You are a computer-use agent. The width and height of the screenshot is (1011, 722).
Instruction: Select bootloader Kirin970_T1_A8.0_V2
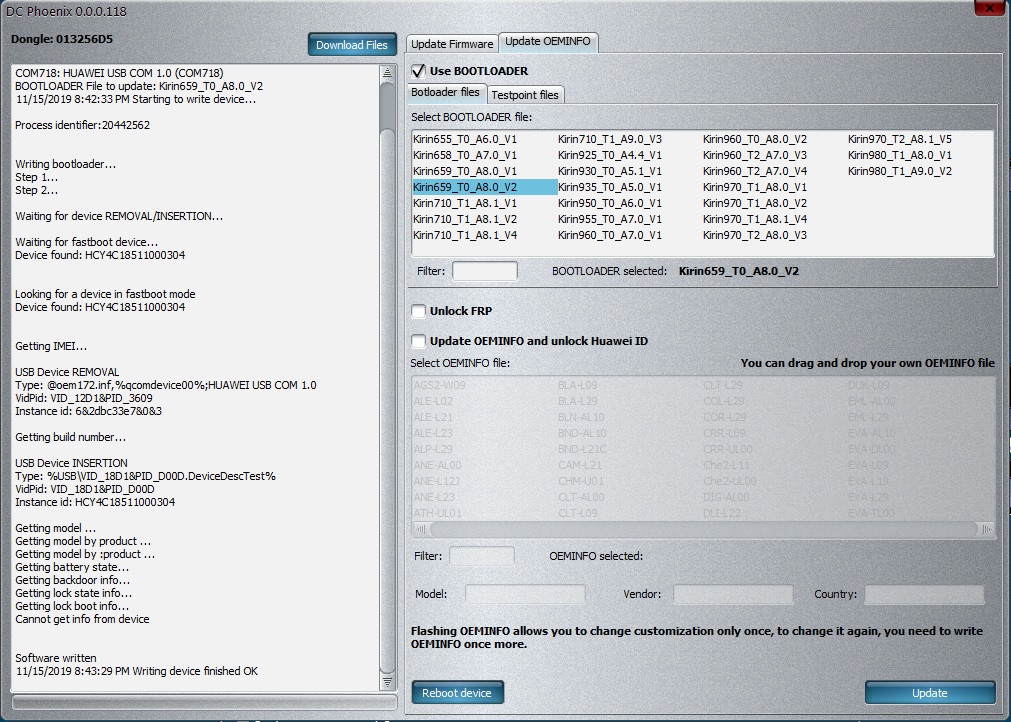755,203
